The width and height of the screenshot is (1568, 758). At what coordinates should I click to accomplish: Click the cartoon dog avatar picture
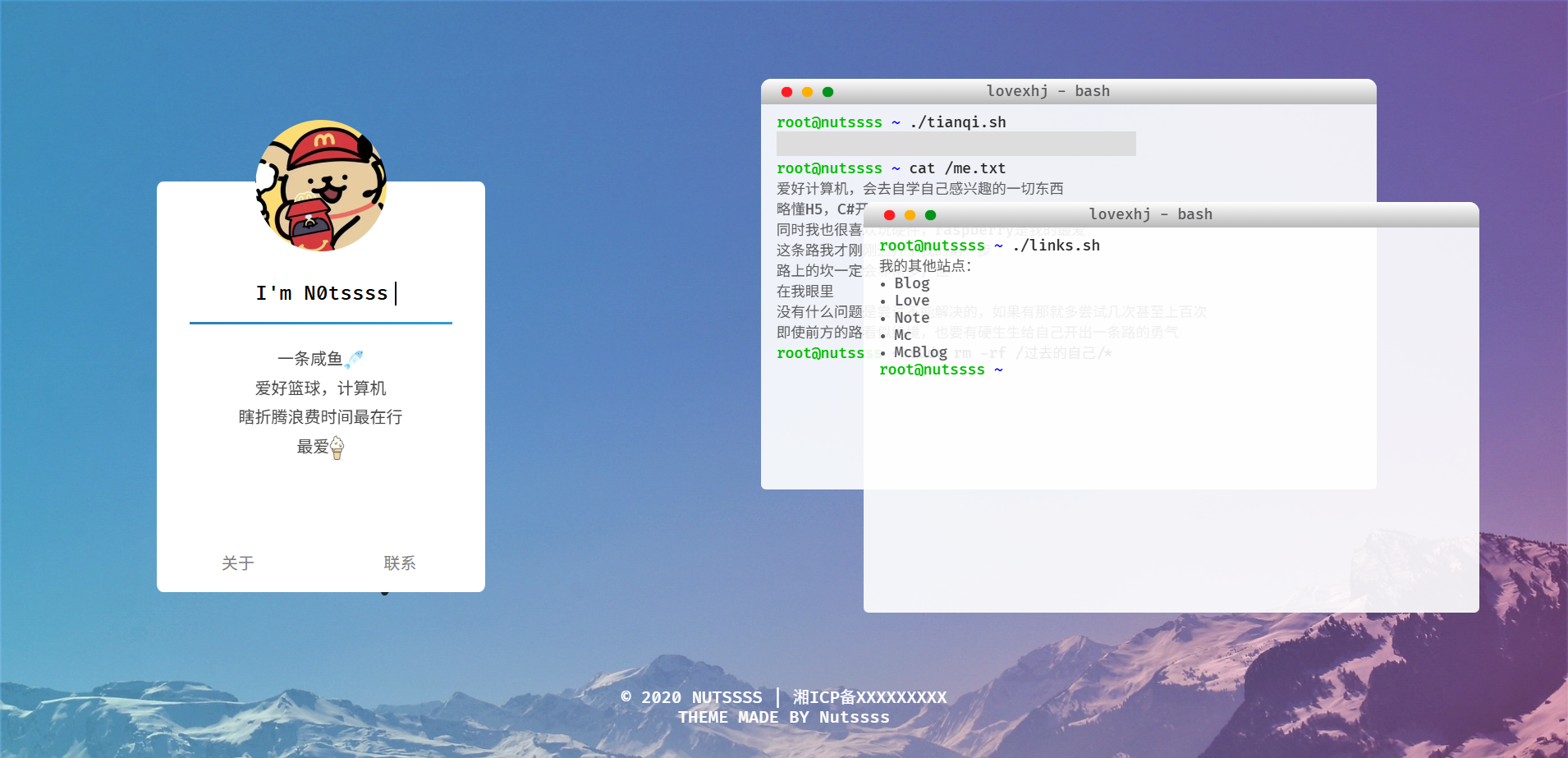click(x=321, y=186)
